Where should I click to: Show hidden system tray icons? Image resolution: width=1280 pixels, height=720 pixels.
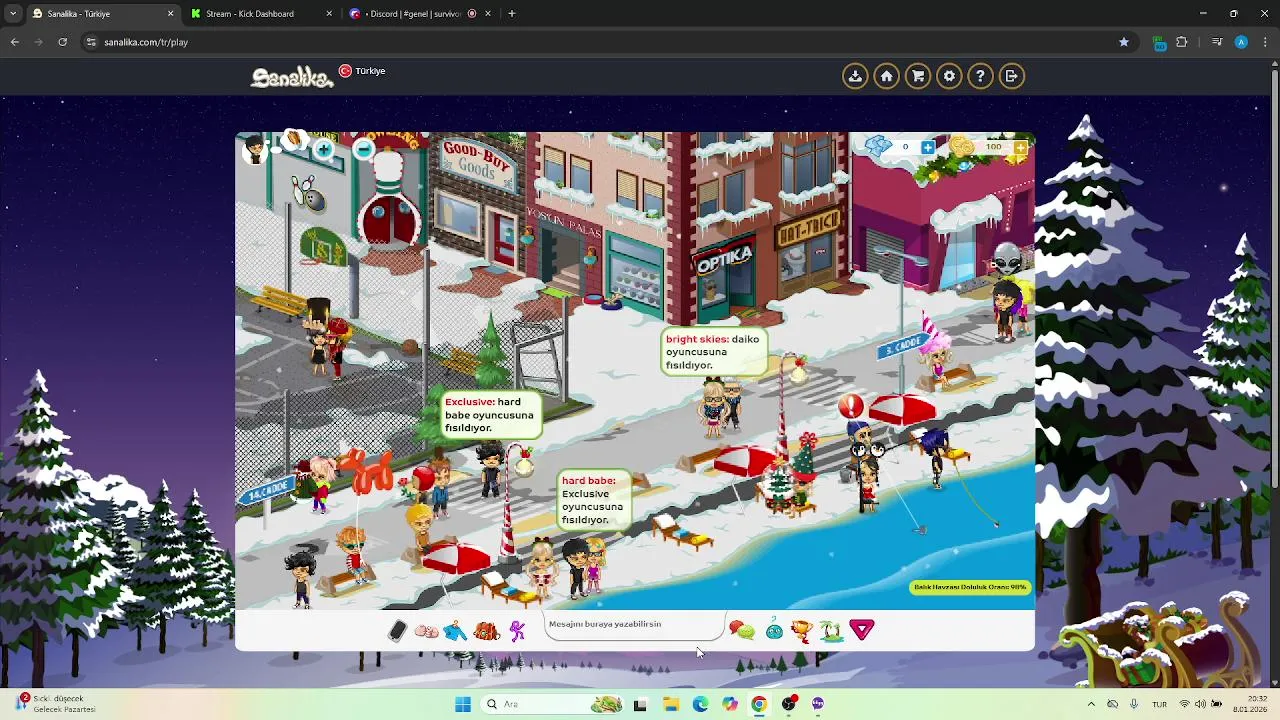click(x=1091, y=704)
